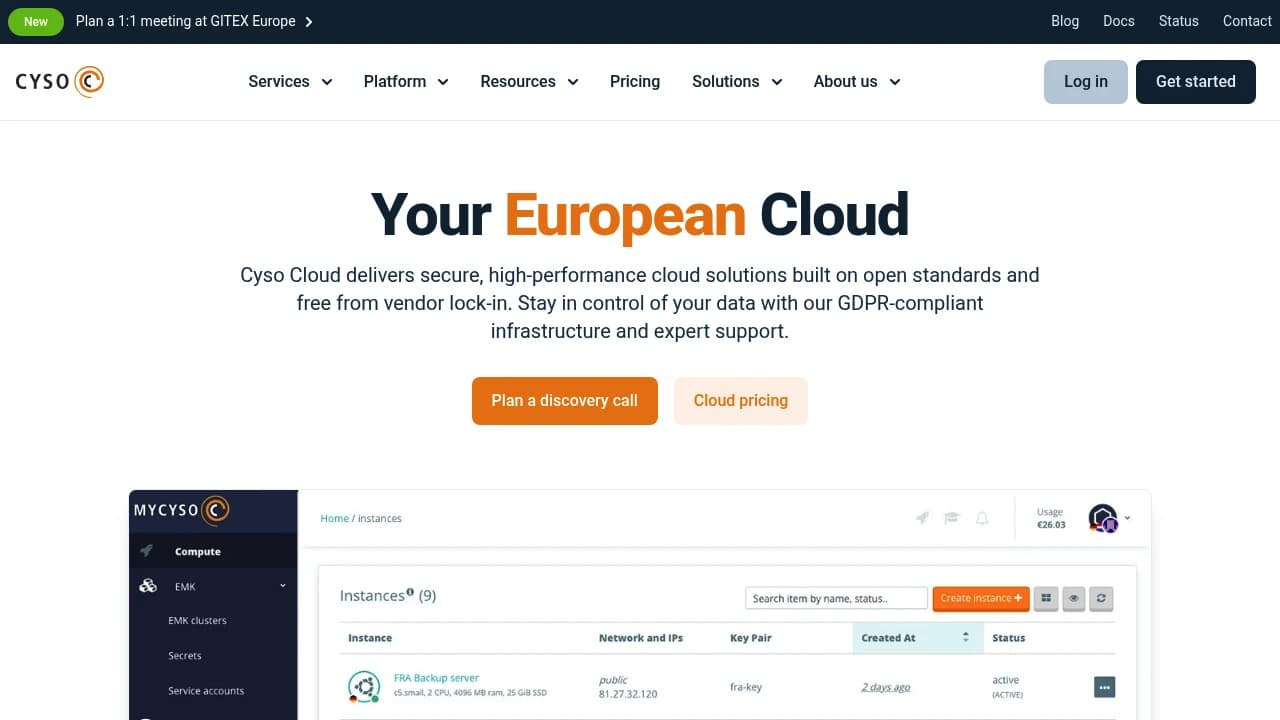Open notifications bell in dashboard header

[983, 518]
